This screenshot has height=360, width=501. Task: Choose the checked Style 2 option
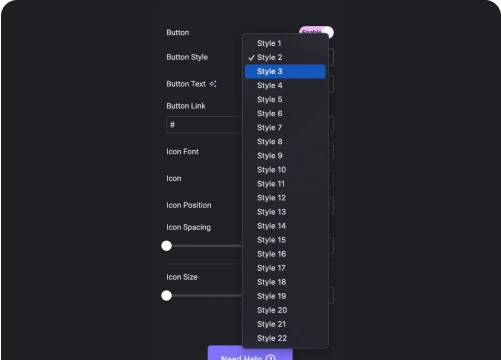[x=285, y=57]
